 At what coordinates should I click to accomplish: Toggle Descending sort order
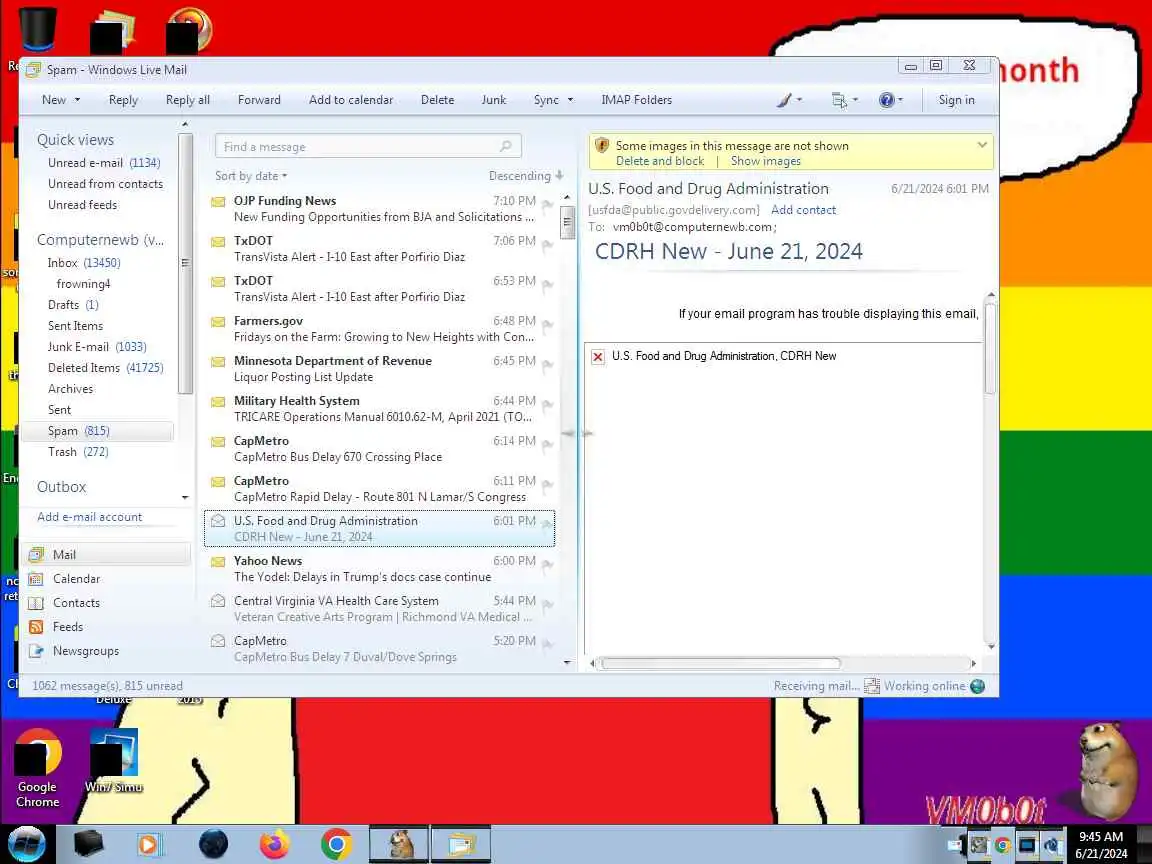526,176
